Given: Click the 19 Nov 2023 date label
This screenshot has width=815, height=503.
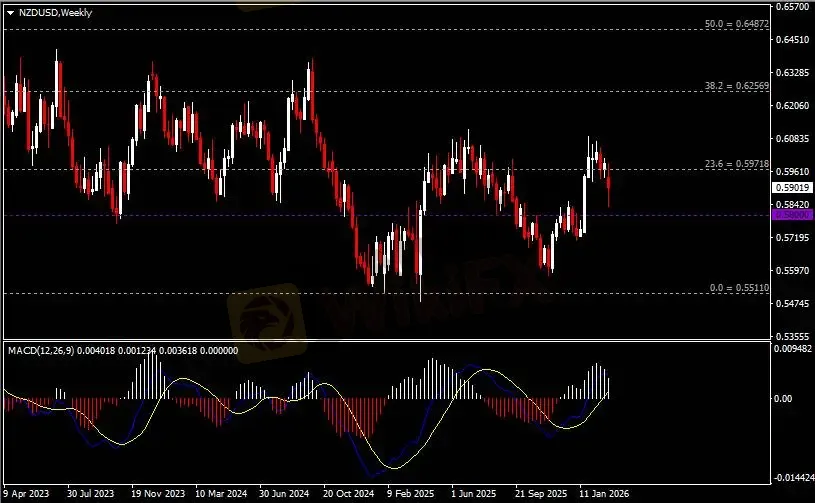Looking at the screenshot, I should pos(158,493).
